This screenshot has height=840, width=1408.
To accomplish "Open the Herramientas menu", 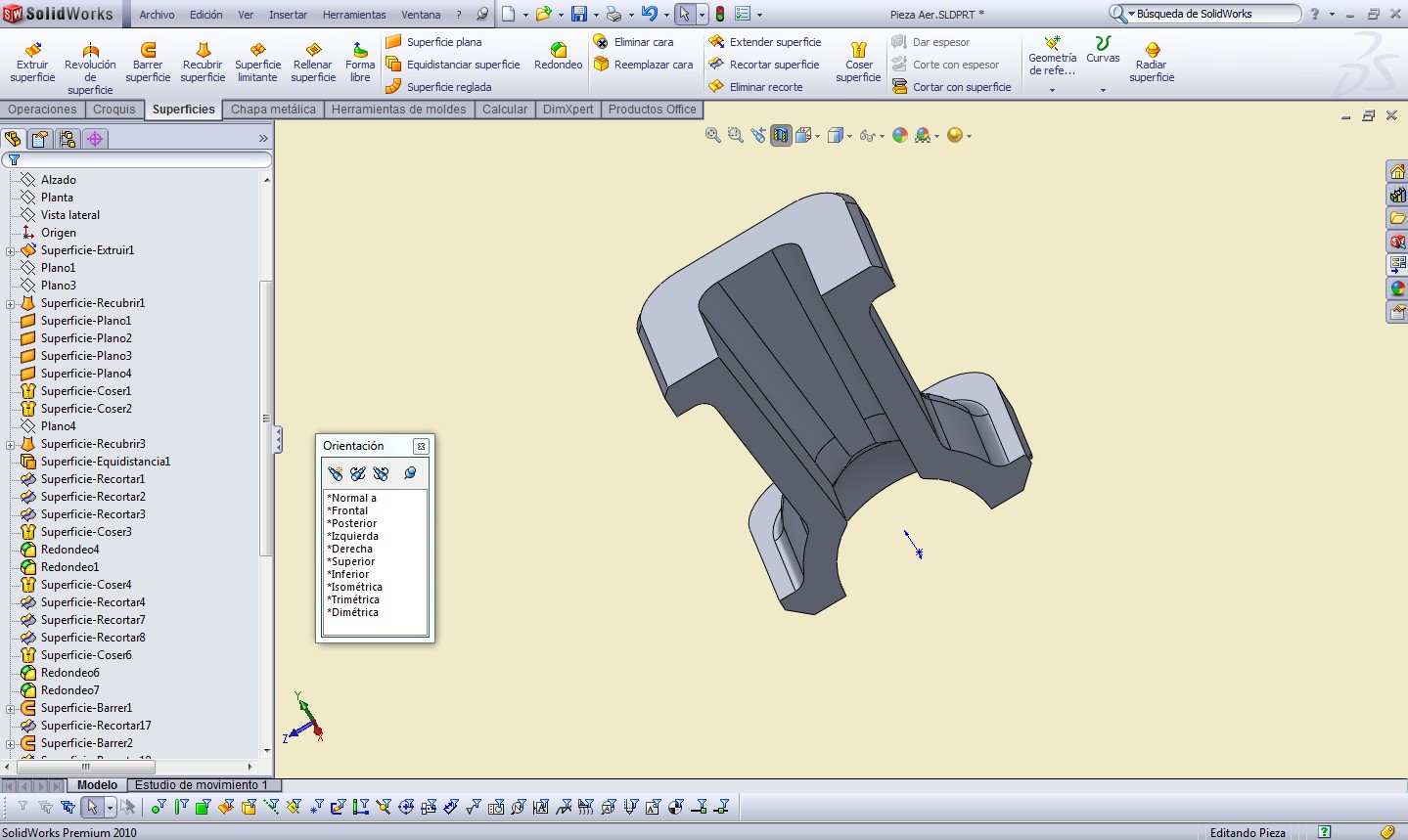I will 354,15.
